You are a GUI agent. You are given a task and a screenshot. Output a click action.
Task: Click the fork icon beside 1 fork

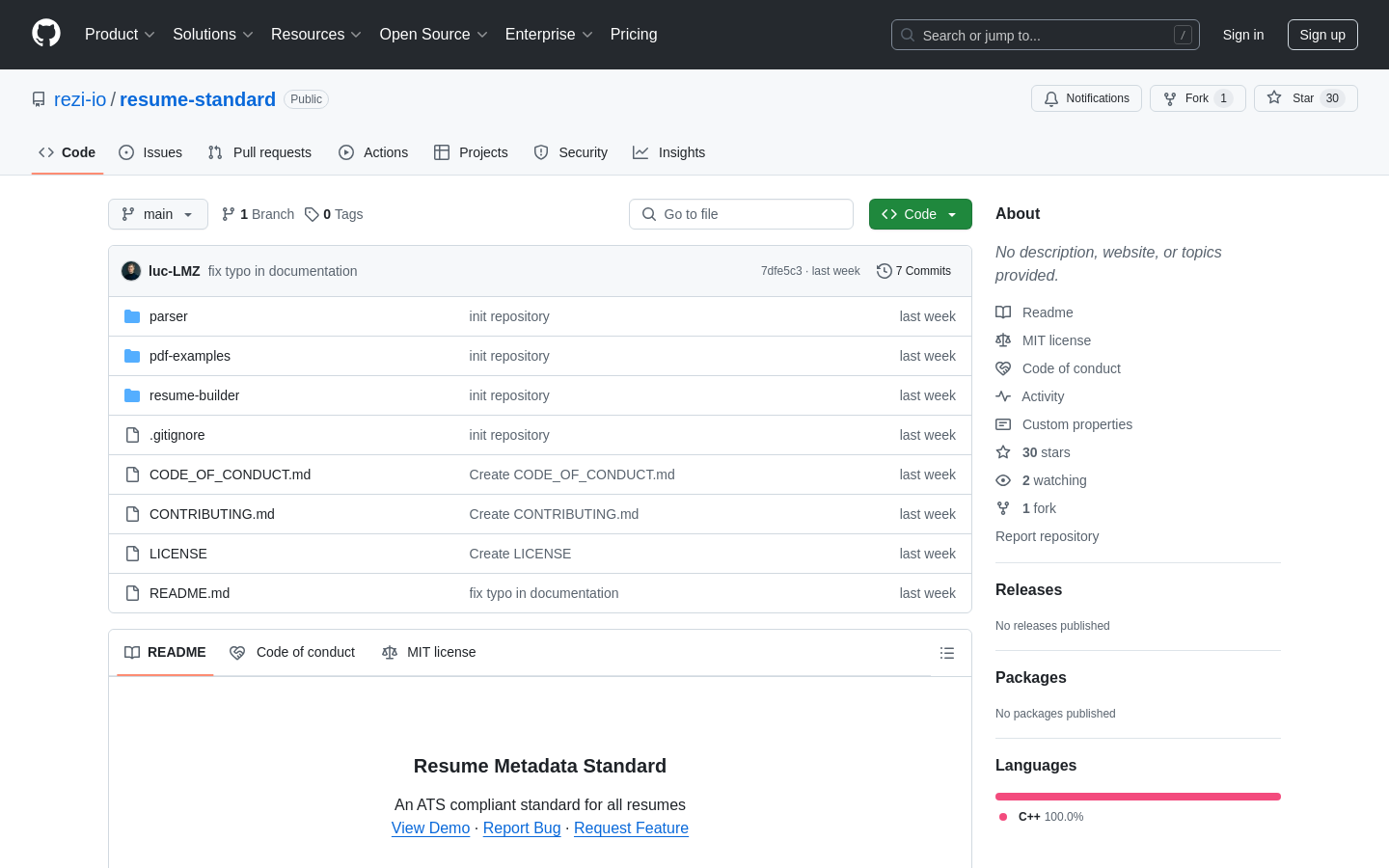click(x=1003, y=508)
